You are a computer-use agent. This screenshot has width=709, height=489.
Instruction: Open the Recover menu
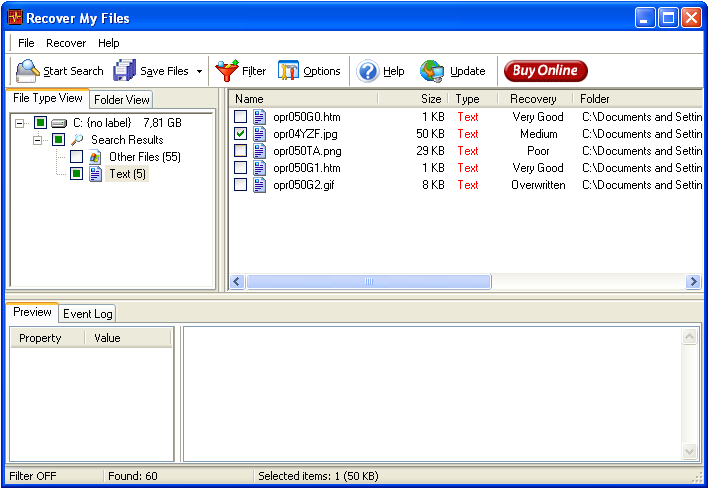66,43
